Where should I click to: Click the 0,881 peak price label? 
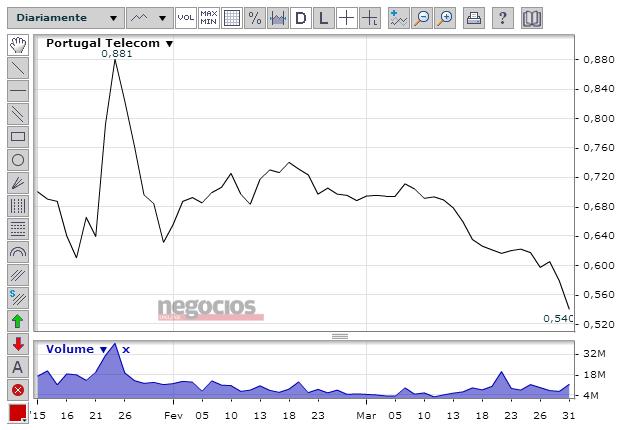coord(117,54)
